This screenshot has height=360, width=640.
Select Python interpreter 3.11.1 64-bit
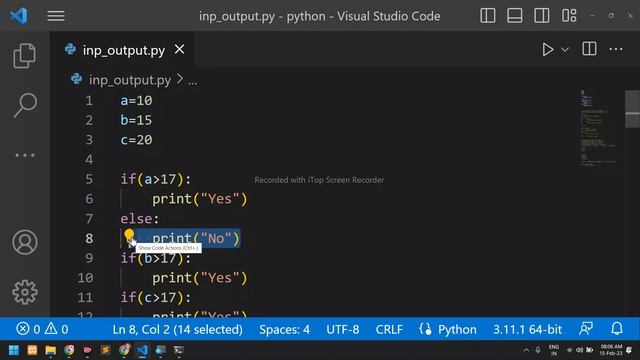527,329
